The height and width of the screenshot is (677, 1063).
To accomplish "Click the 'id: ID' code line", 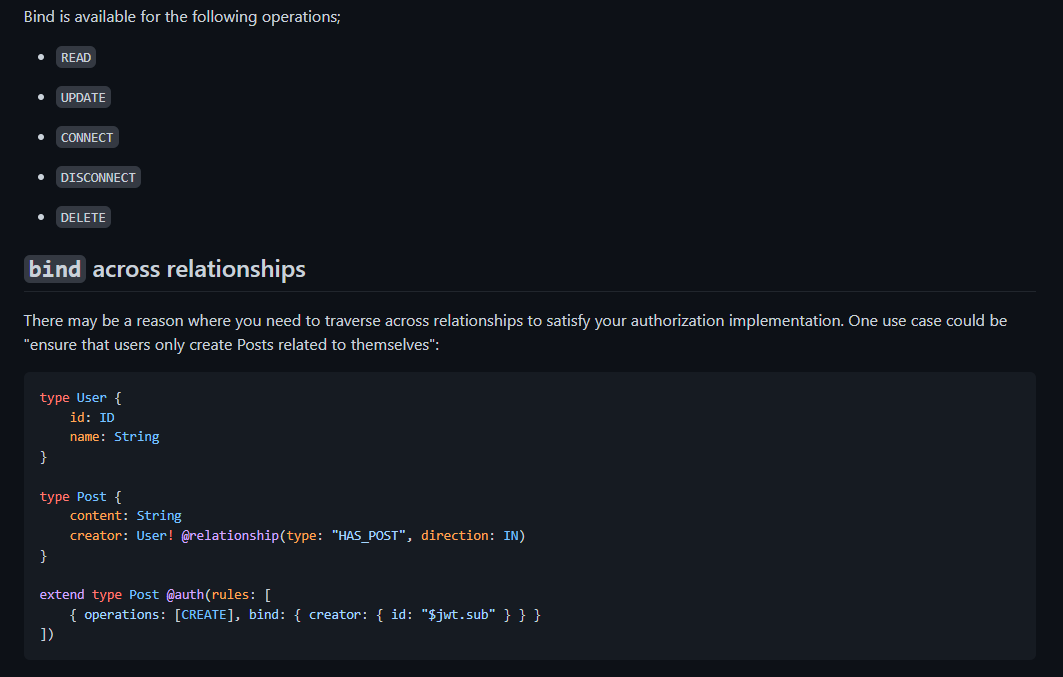I will coord(92,417).
